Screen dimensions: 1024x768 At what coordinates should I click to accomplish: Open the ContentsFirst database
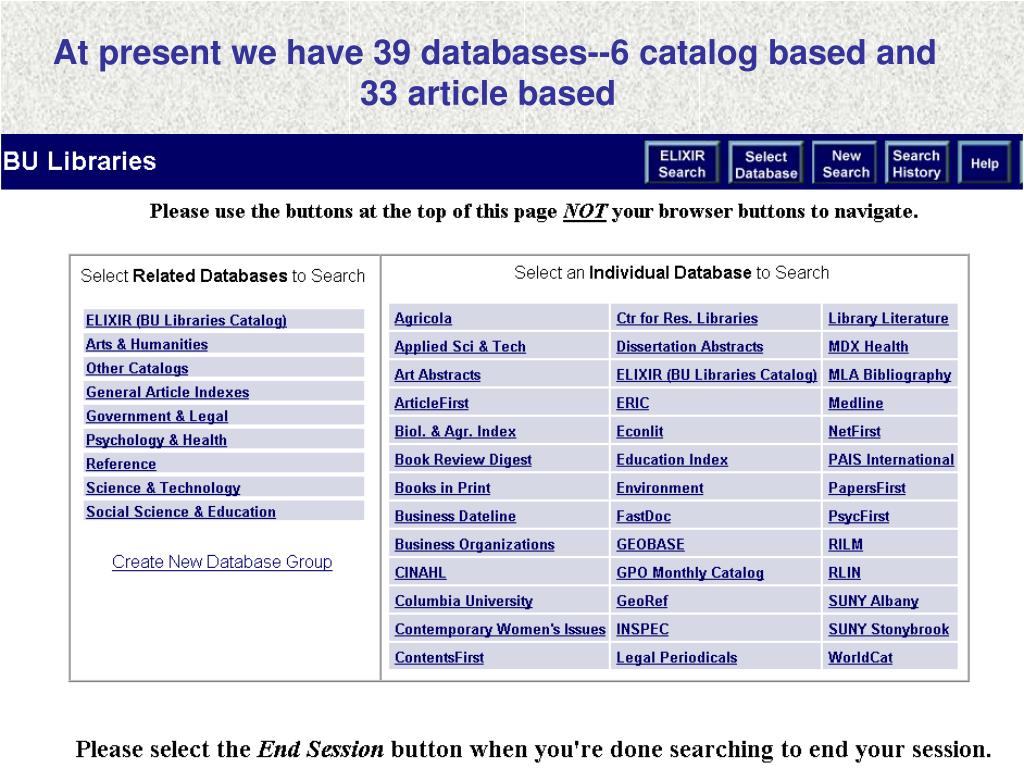[x=439, y=658]
